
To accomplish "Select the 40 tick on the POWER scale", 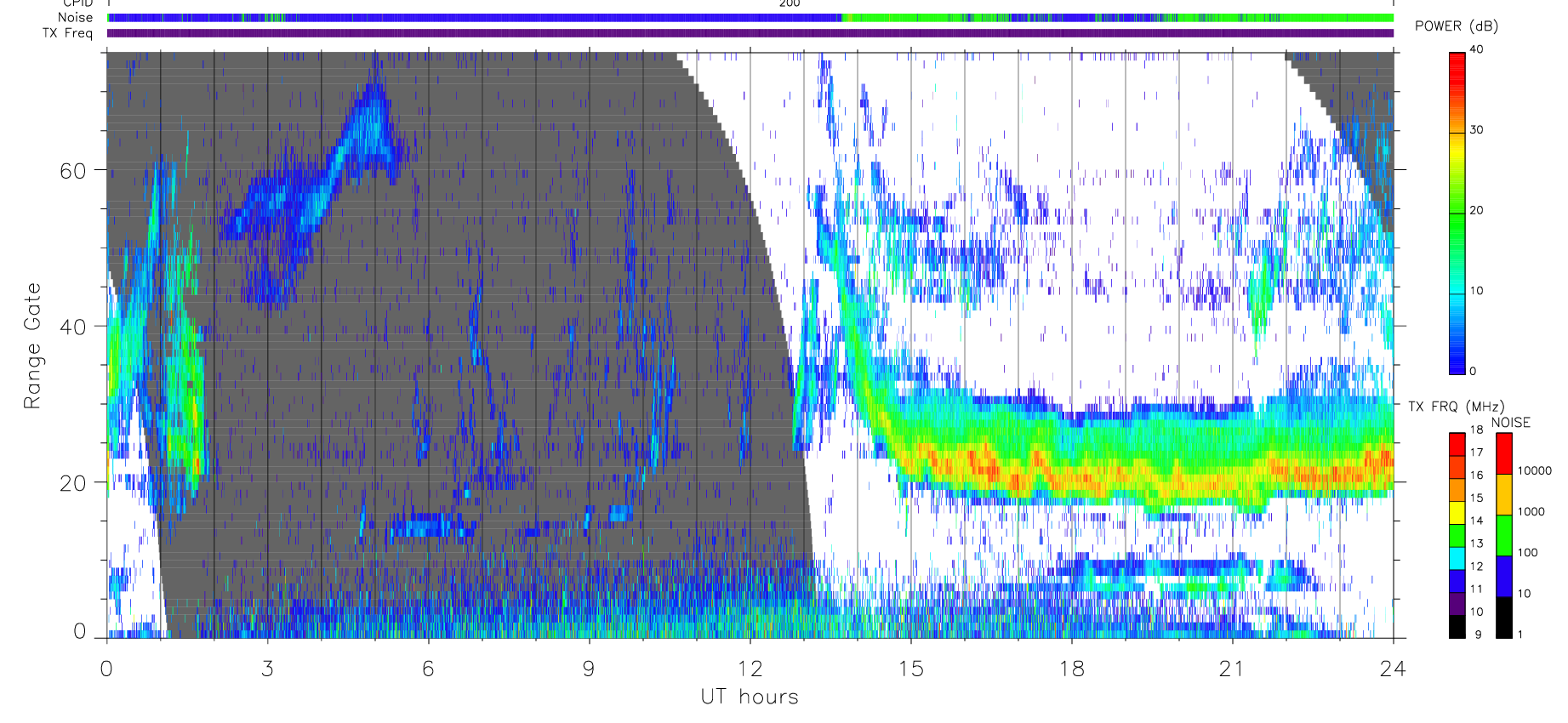I will click(1476, 49).
